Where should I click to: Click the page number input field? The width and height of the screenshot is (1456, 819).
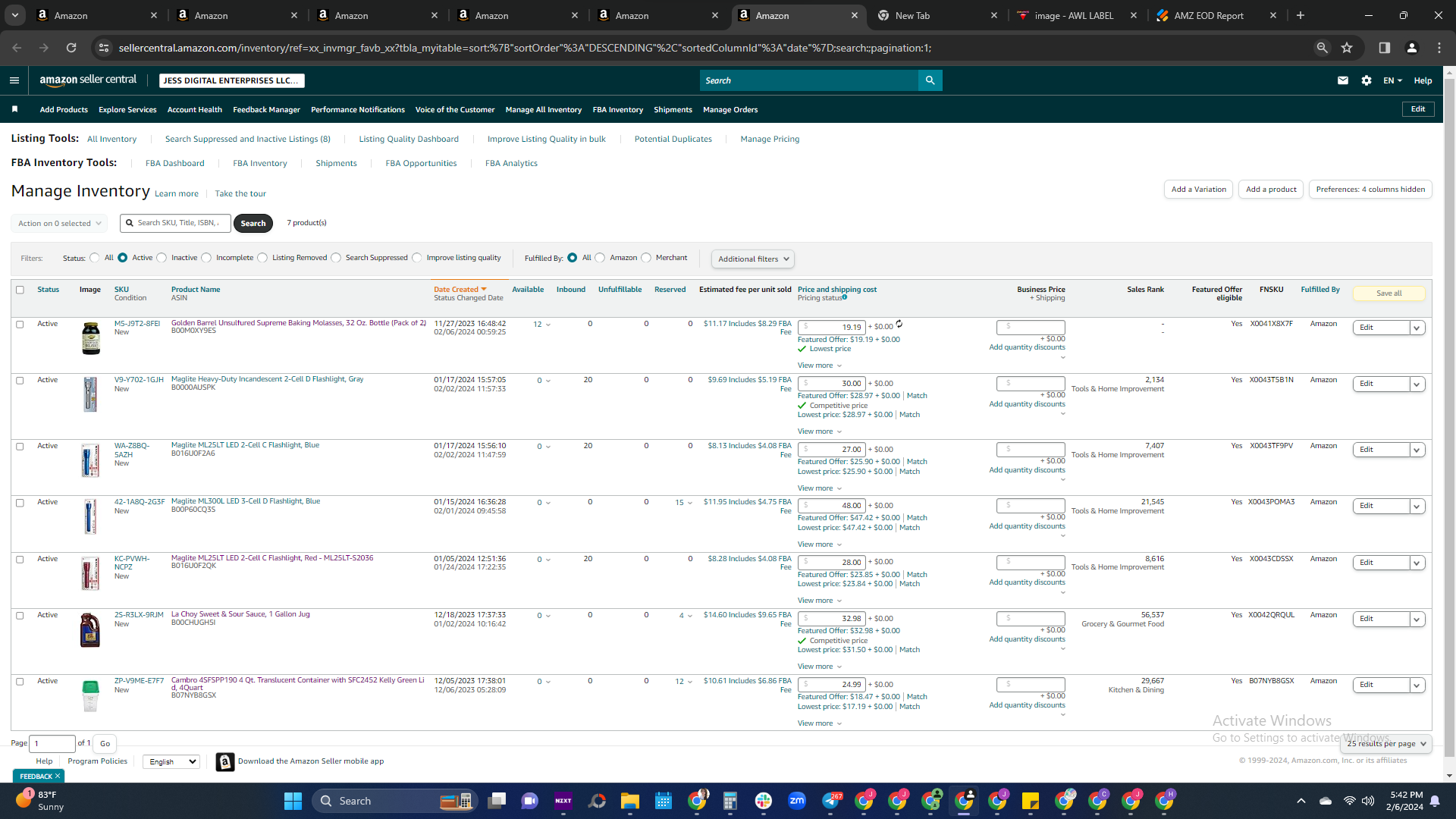click(x=52, y=744)
